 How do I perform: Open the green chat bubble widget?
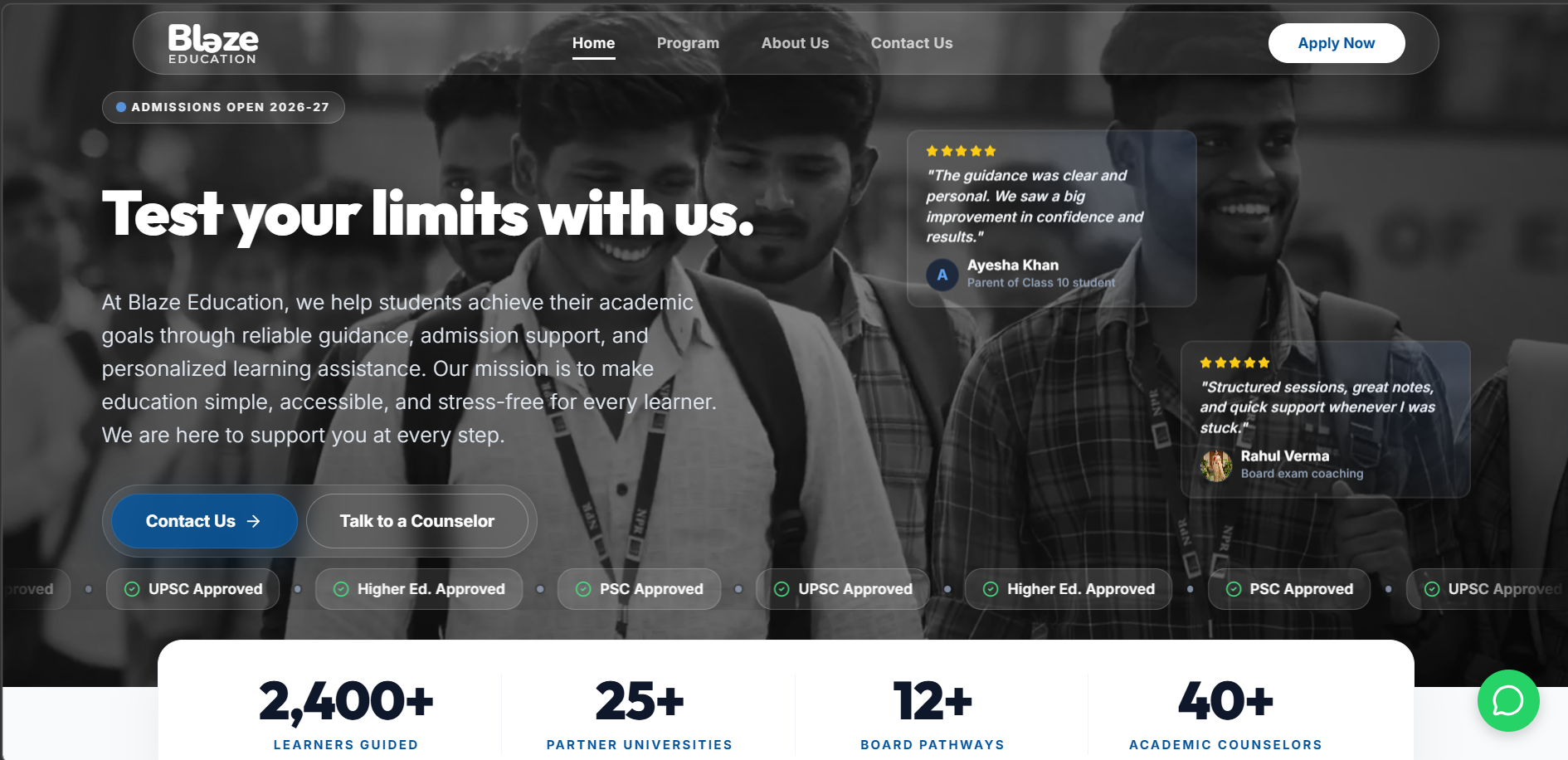(x=1507, y=700)
